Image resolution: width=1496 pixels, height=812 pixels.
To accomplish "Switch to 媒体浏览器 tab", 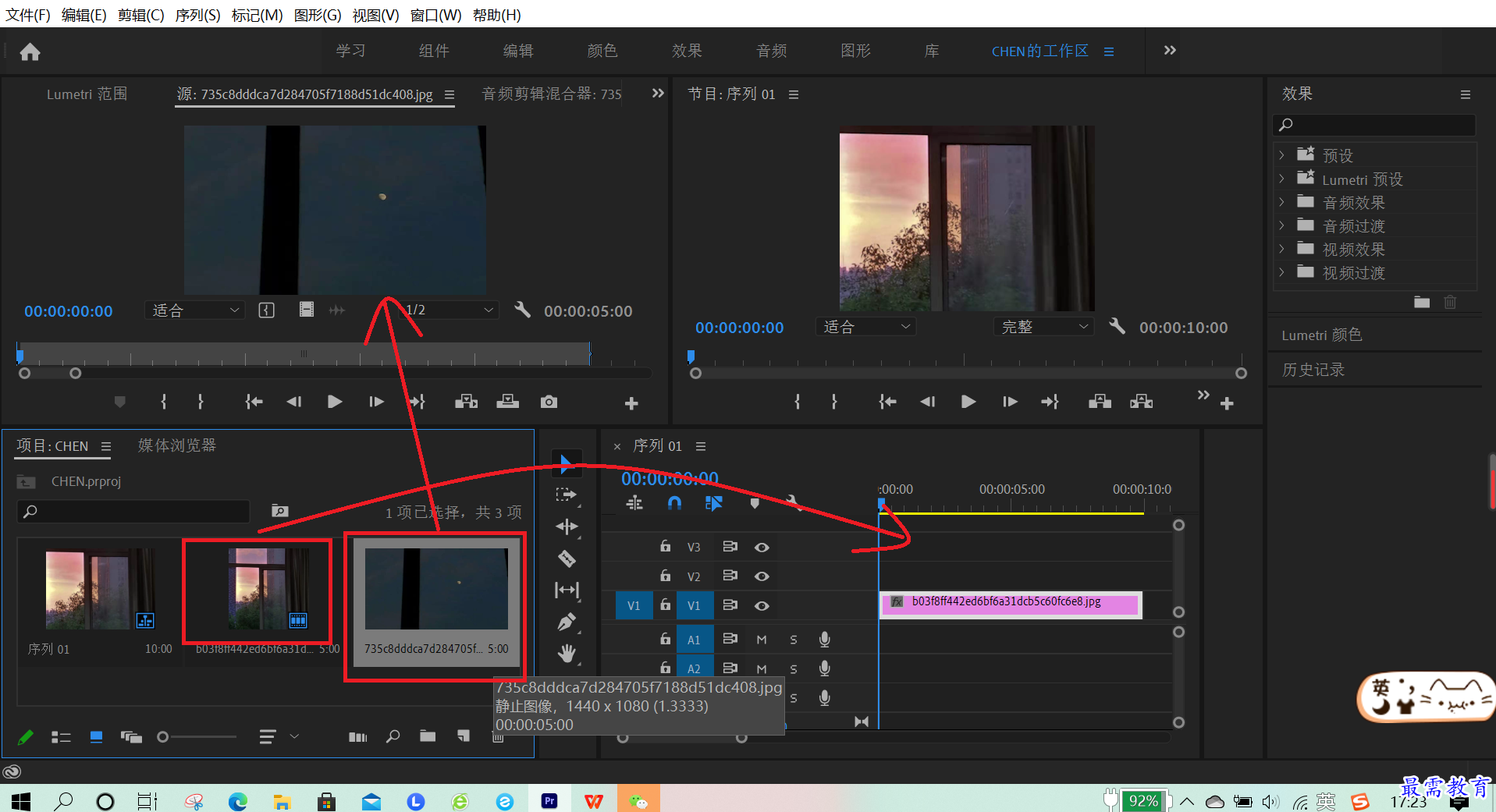I will [x=177, y=445].
